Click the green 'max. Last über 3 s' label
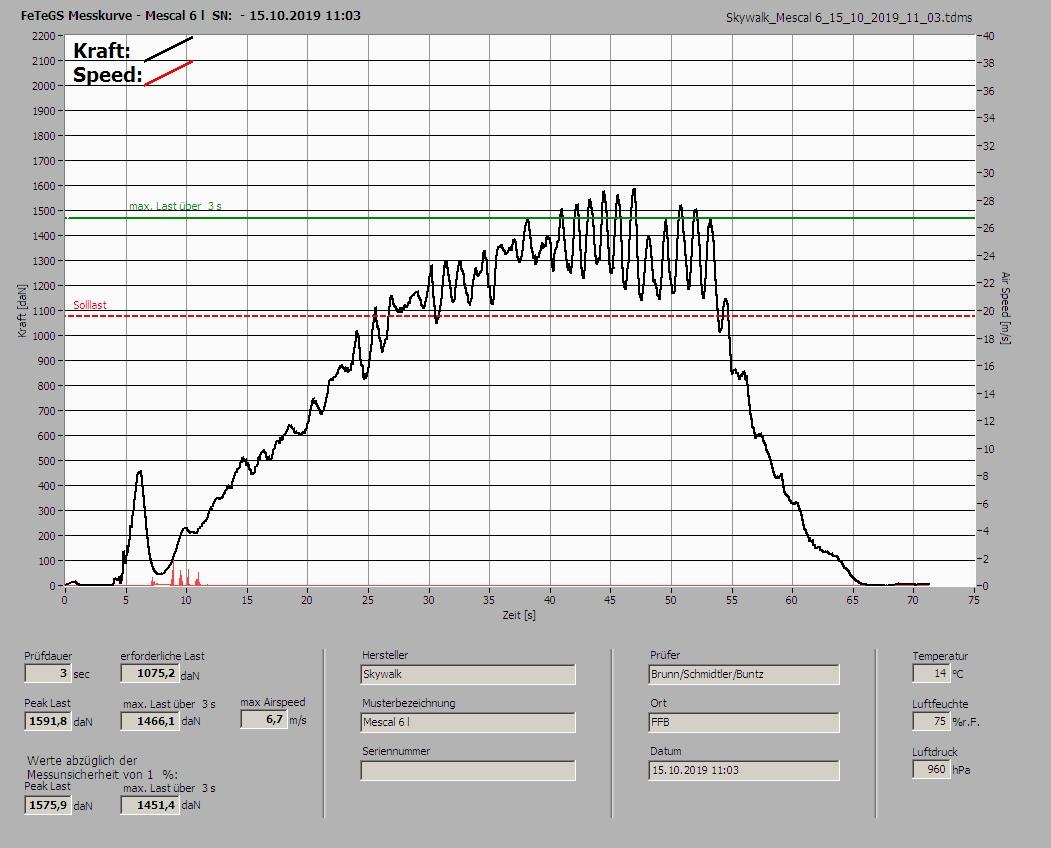Viewport: 1051px width, 848px height. [176, 206]
